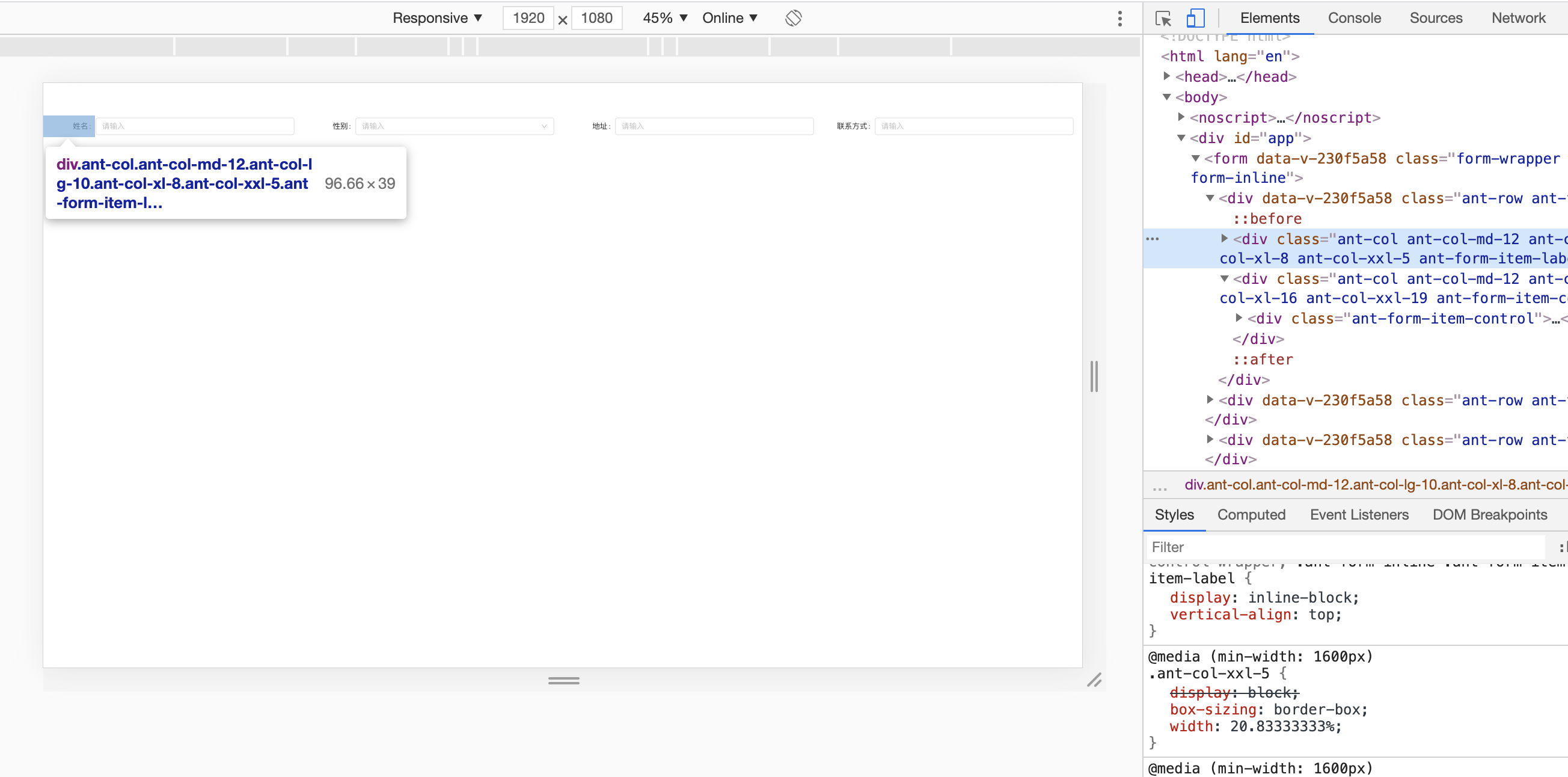Click the viewport width field 1920

(528, 18)
